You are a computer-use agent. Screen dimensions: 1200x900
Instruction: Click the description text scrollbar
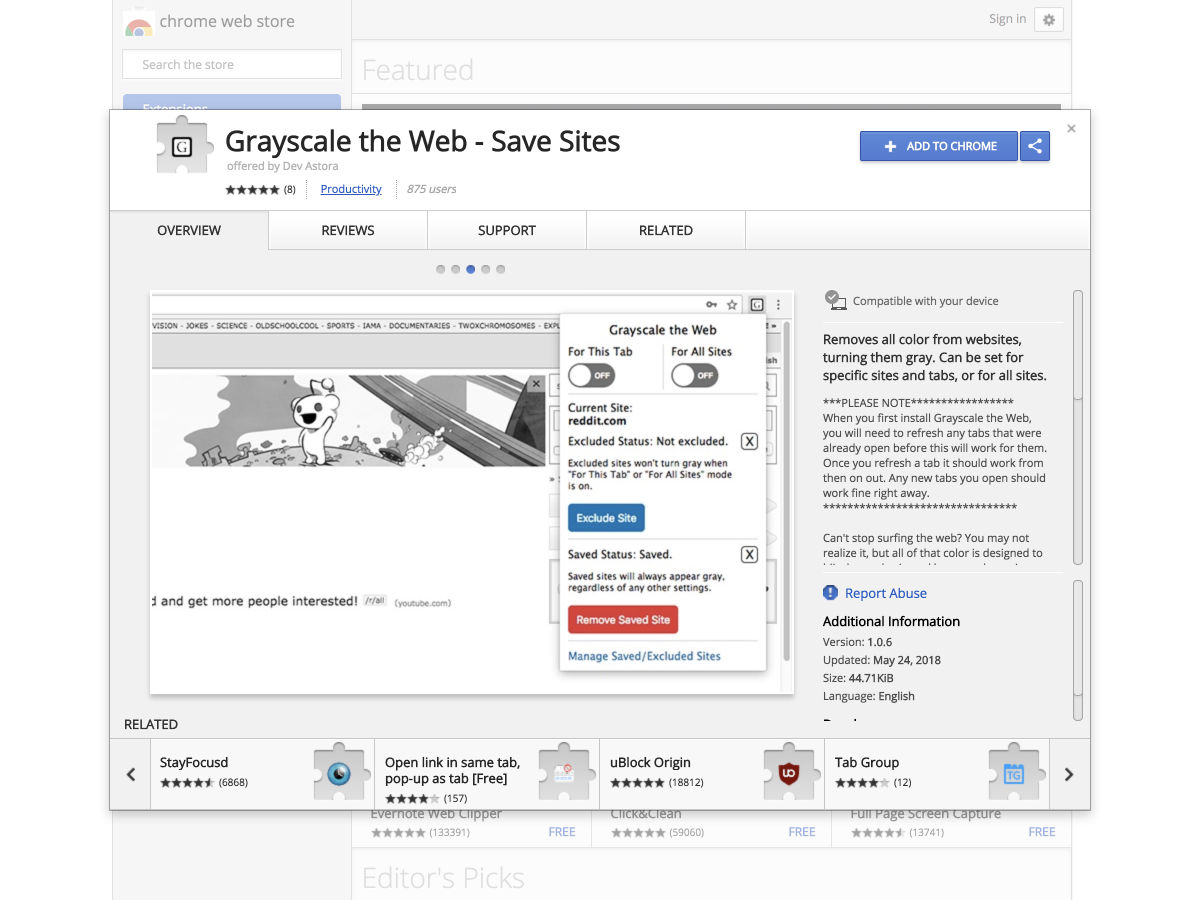tap(1078, 427)
